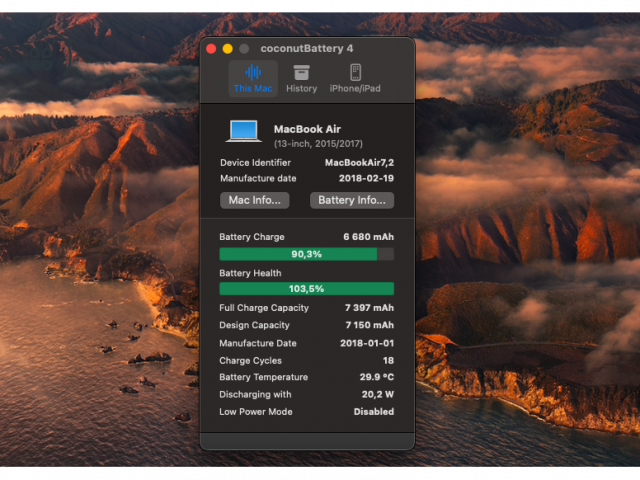Image resolution: width=640 pixels, height=480 pixels.
Task: Open the Mac Info… button
Action: click(x=255, y=200)
